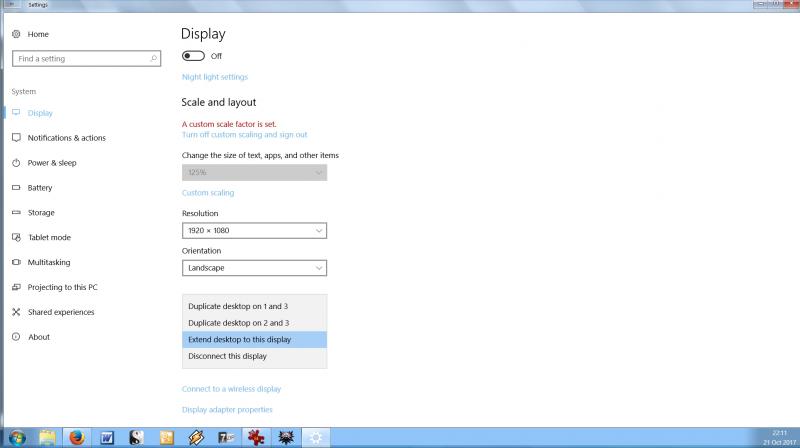Click the Tablet mode icon
Screen dimensions: 800x448
[16, 238]
